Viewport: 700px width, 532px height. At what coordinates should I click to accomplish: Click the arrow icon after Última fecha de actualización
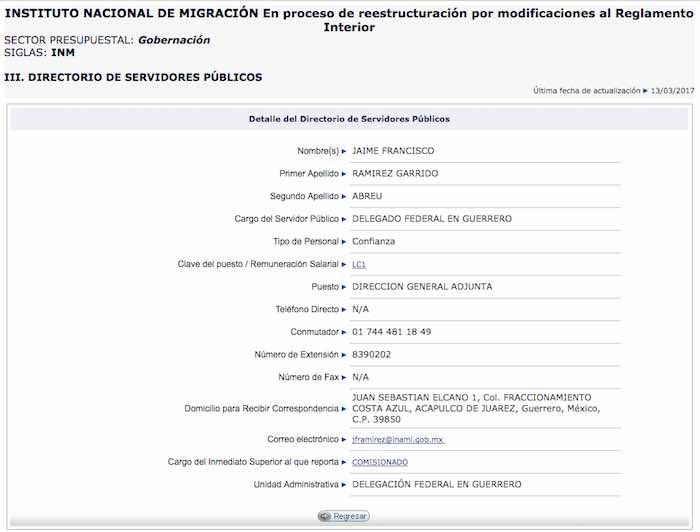coord(646,90)
